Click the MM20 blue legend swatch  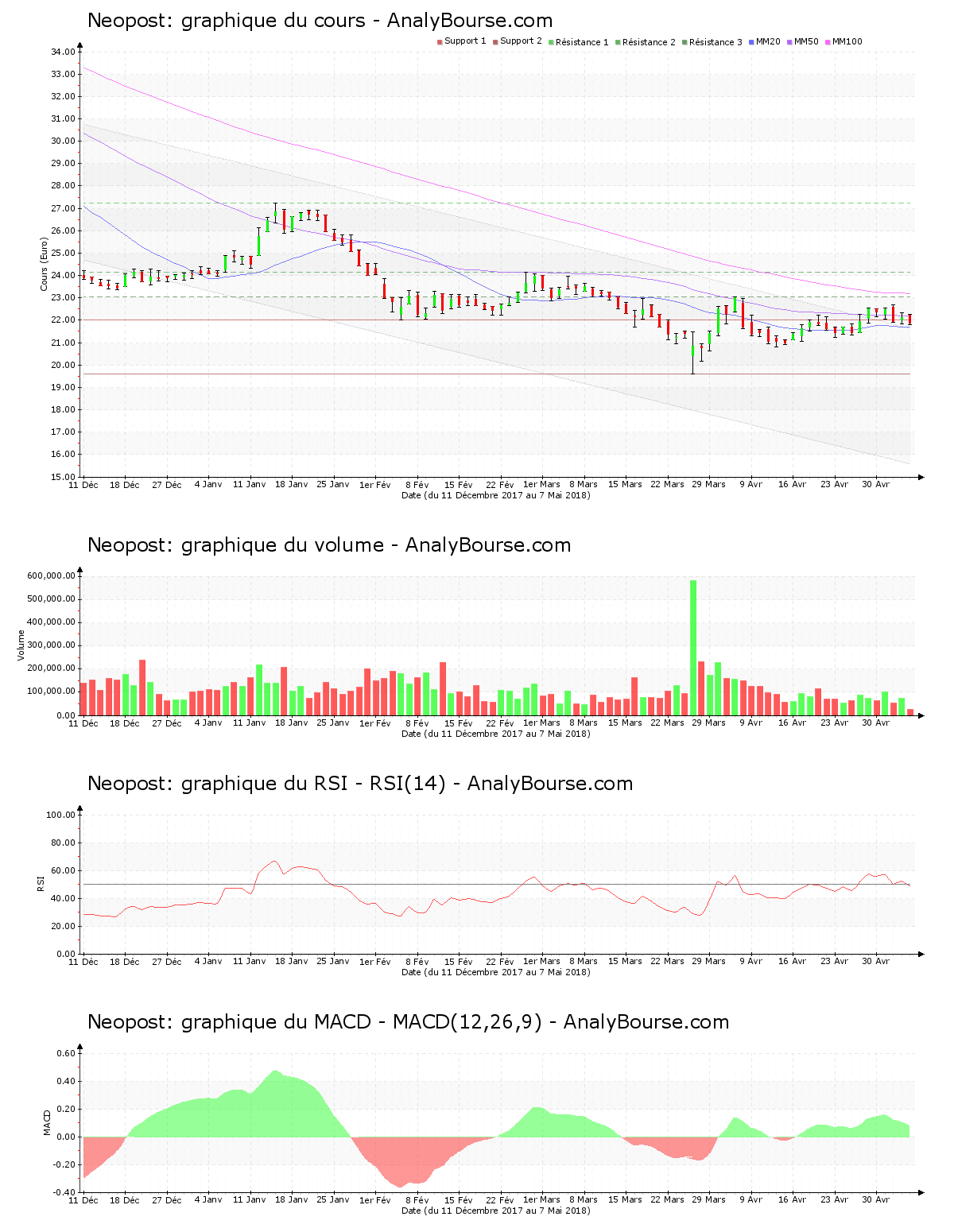751,42
